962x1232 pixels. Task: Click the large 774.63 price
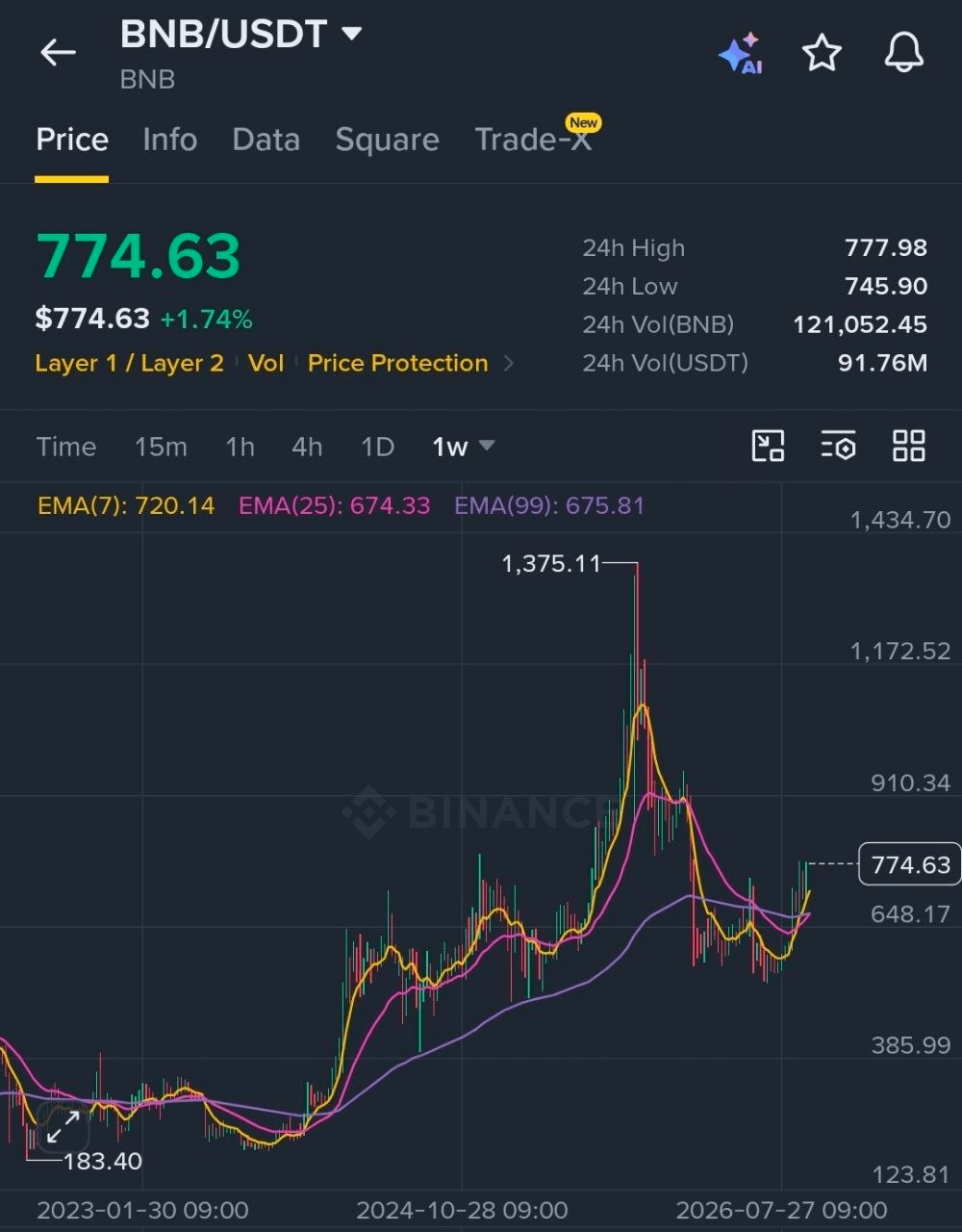click(139, 256)
